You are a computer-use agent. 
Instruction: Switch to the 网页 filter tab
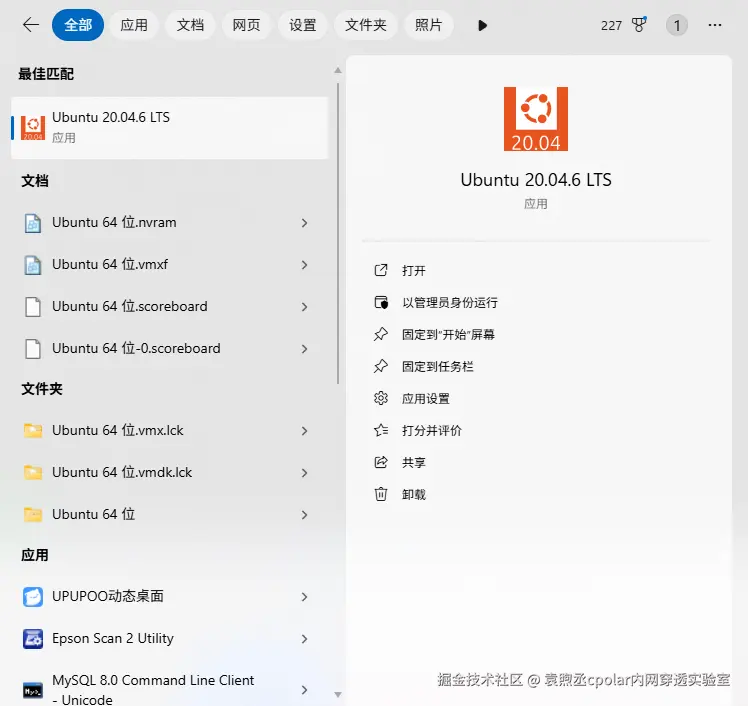pyautogui.click(x=246, y=25)
